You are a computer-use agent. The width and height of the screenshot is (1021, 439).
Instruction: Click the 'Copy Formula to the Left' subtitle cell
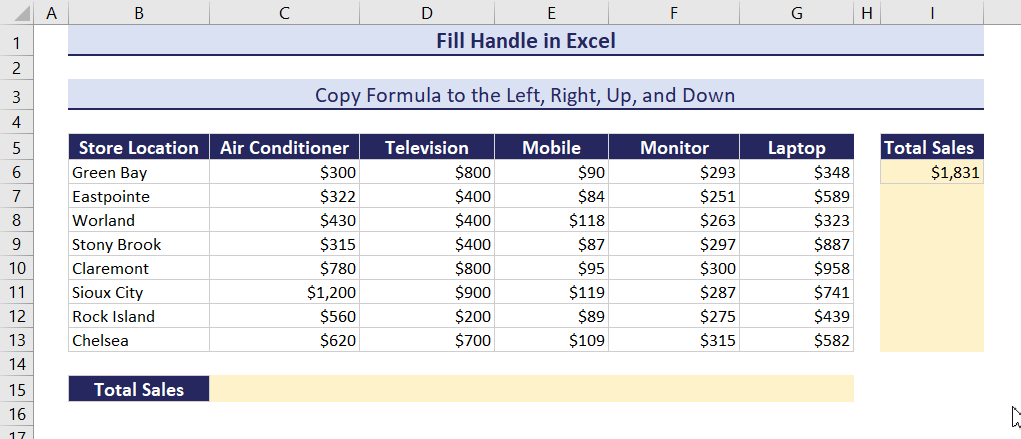point(525,96)
